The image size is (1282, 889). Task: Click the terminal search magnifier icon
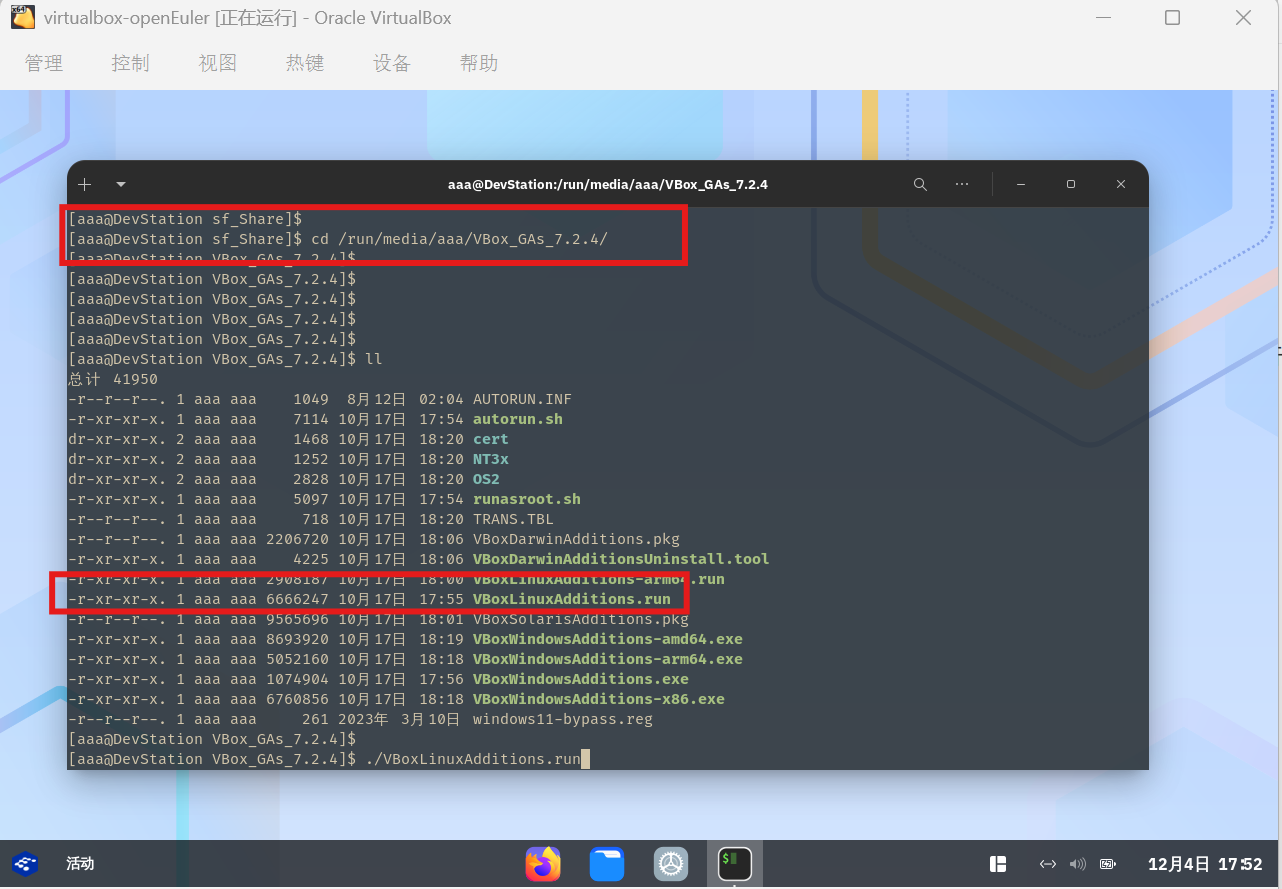coord(920,185)
